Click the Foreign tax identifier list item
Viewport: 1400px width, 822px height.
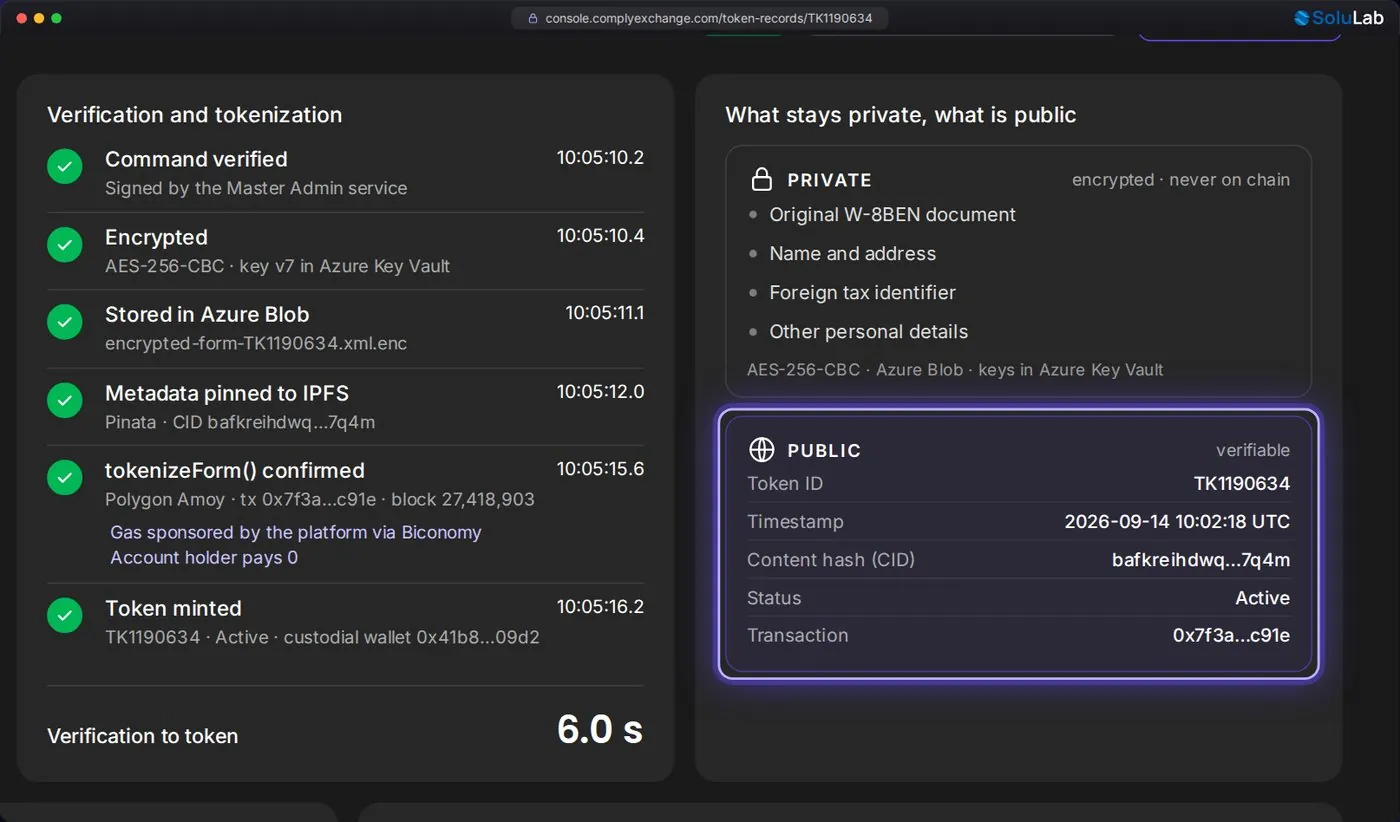tap(862, 293)
